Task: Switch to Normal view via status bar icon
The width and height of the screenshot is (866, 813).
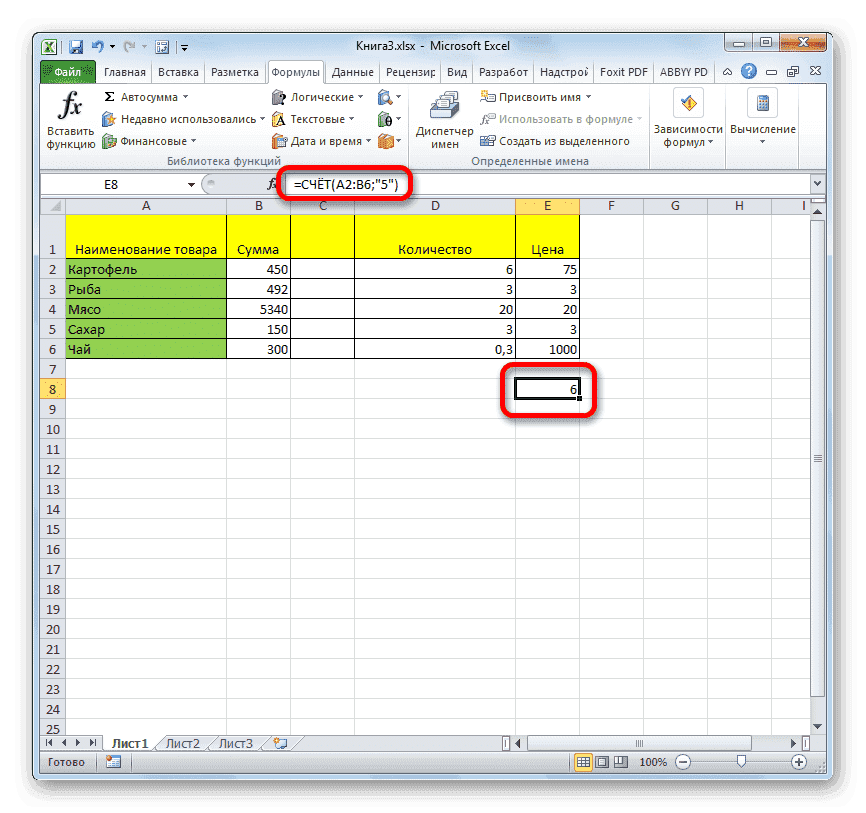Action: [583, 761]
